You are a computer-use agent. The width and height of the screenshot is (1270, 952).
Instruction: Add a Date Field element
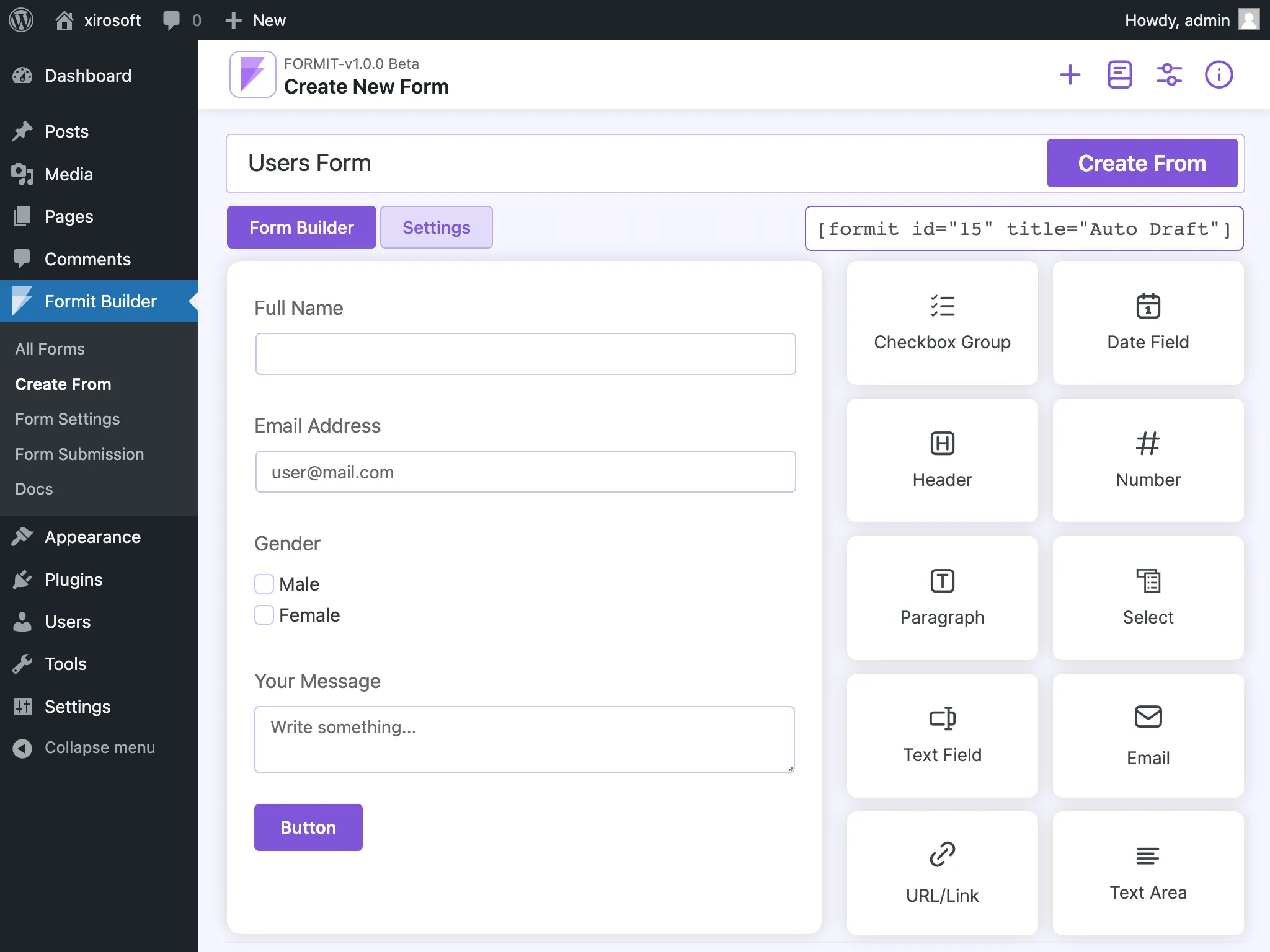1148,323
